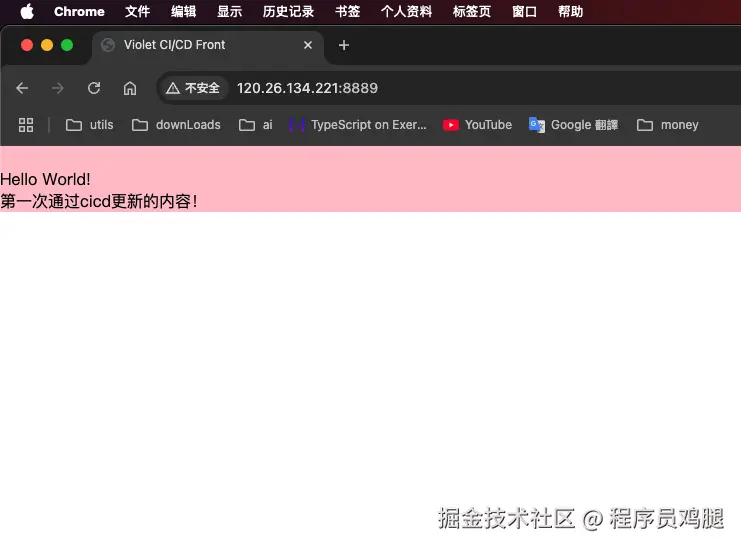
Task: Open the apps grid shortcut
Action: point(26,125)
